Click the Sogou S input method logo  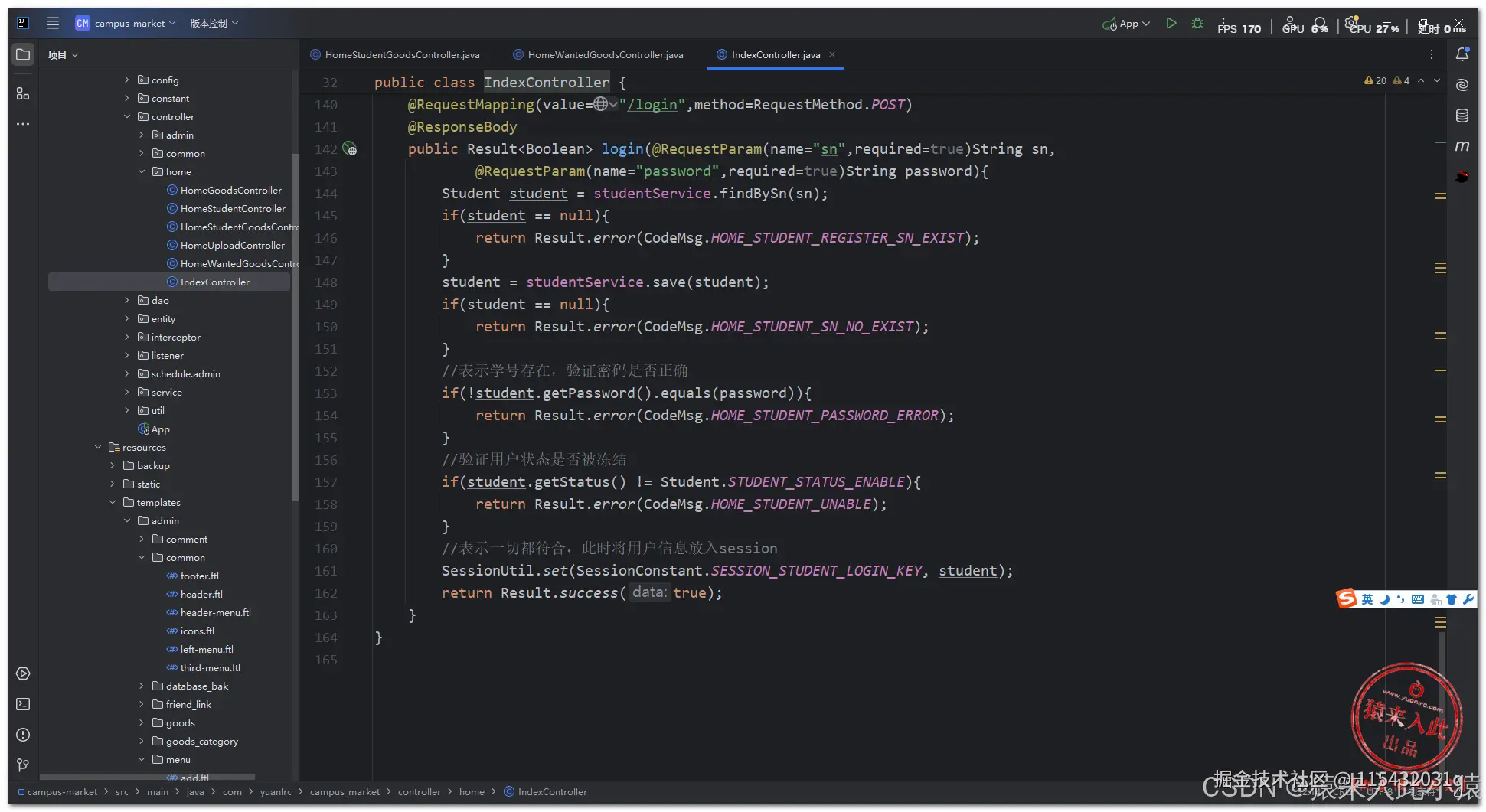pyautogui.click(x=1347, y=598)
